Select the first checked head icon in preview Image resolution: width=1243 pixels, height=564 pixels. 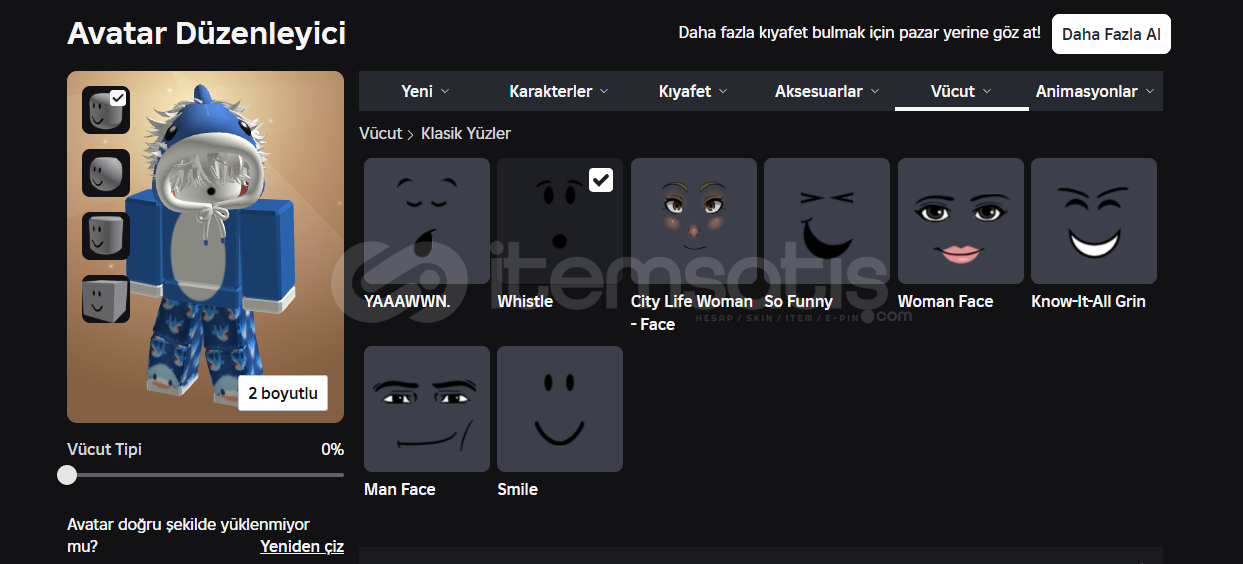(106, 110)
